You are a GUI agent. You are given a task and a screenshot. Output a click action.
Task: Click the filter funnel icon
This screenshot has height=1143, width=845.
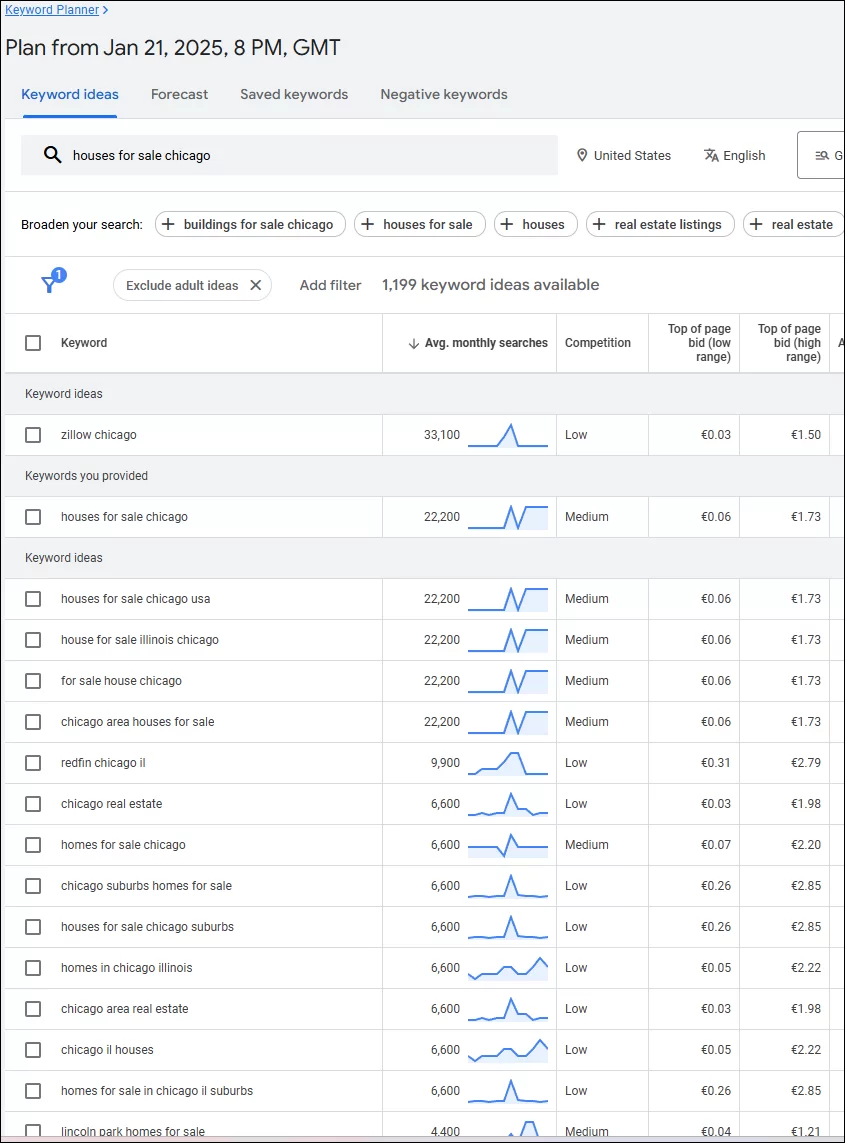pyautogui.click(x=50, y=284)
